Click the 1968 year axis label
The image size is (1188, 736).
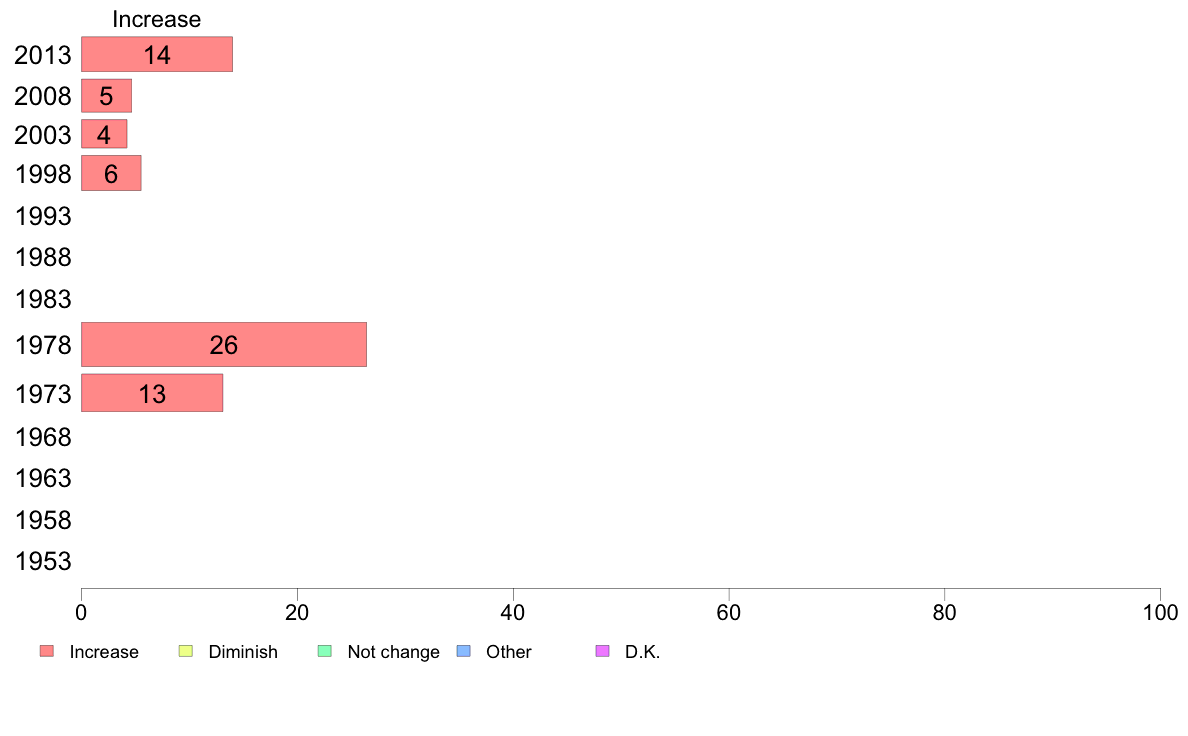(43, 437)
